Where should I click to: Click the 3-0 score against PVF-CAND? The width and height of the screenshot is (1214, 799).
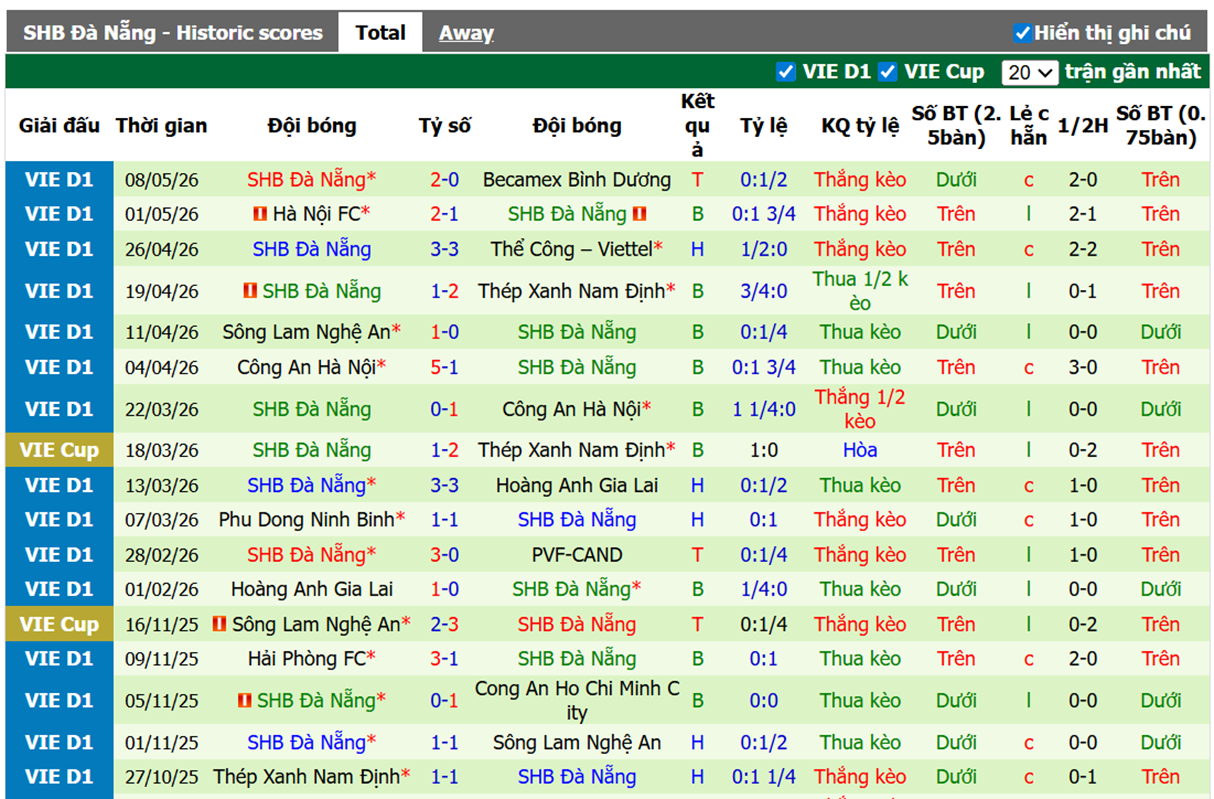[x=445, y=554]
